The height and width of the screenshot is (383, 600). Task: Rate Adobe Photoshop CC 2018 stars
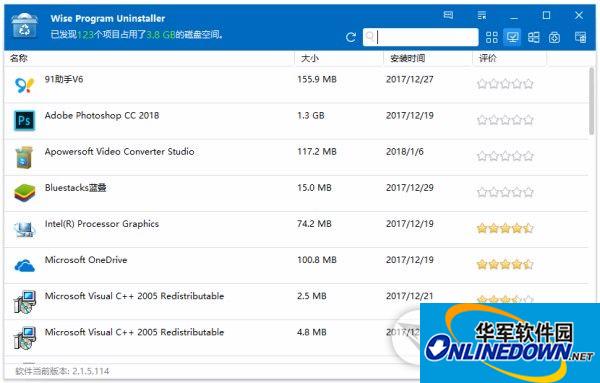(505, 120)
